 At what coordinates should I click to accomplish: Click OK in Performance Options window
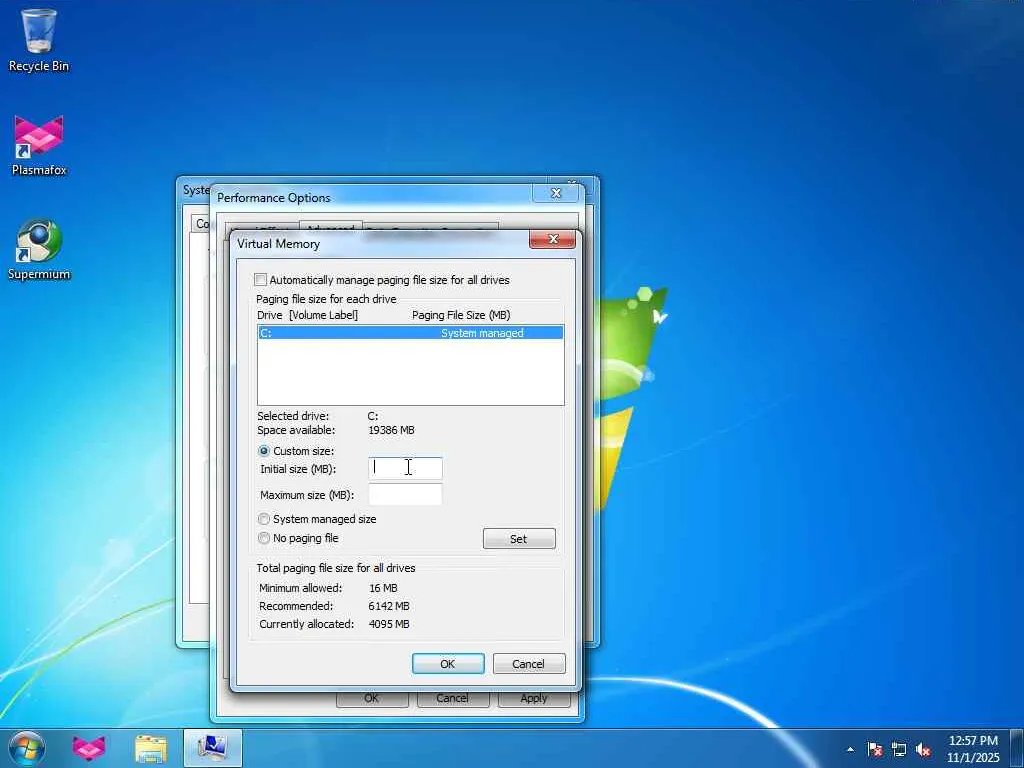tap(372, 698)
